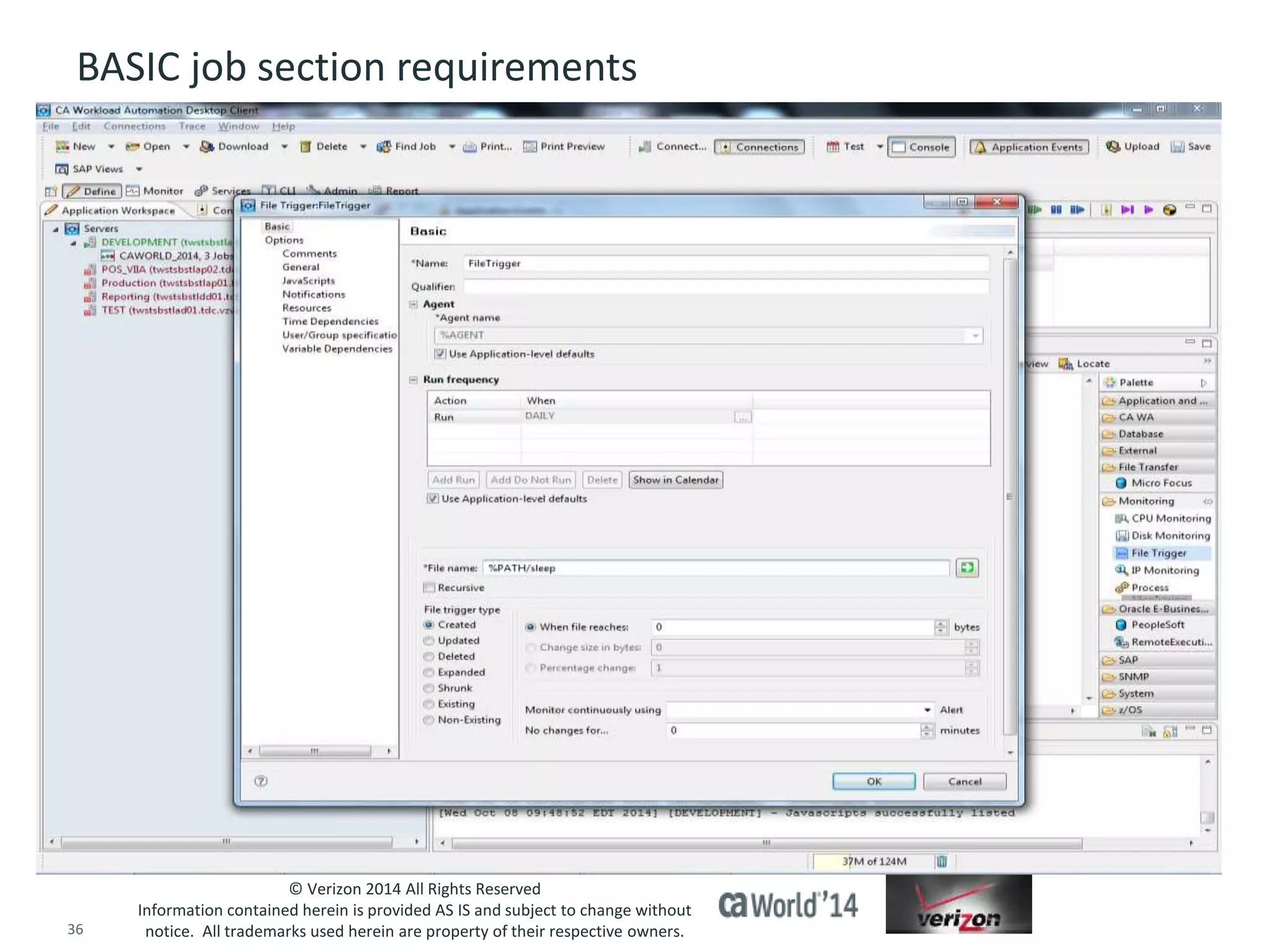The height and width of the screenshot is (952, 1270).
Task: Select Time Dependencies in the options list
Action: [331, 322]
